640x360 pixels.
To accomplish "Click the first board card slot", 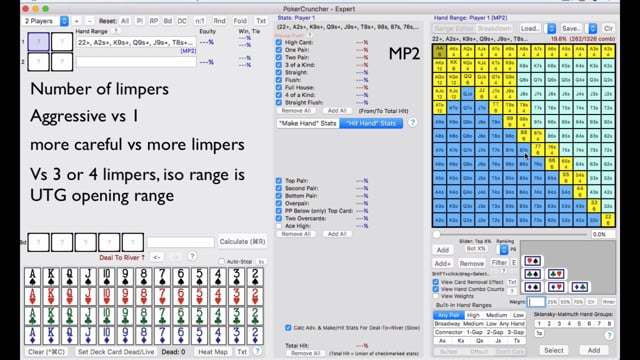I will tap(38, 242).
